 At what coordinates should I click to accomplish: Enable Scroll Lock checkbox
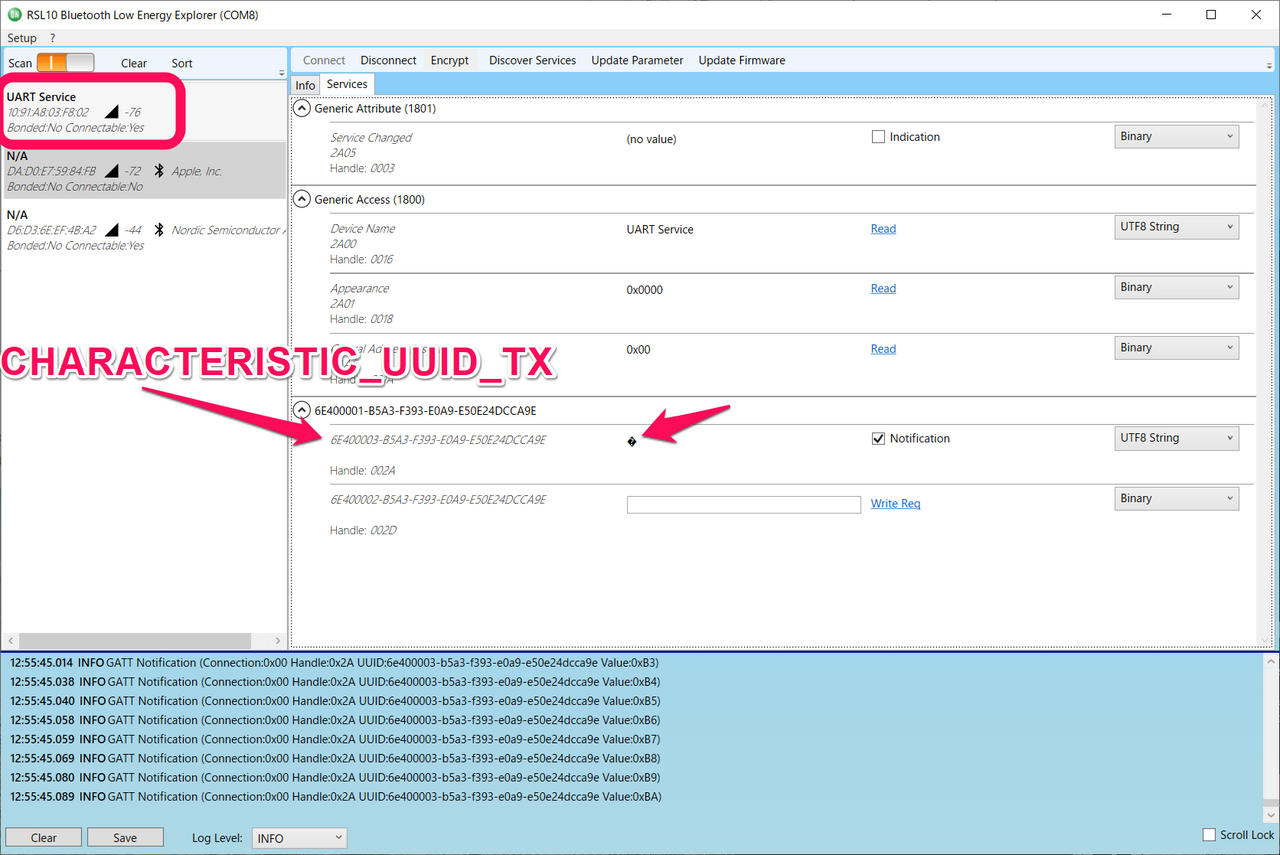[1209, 835]
